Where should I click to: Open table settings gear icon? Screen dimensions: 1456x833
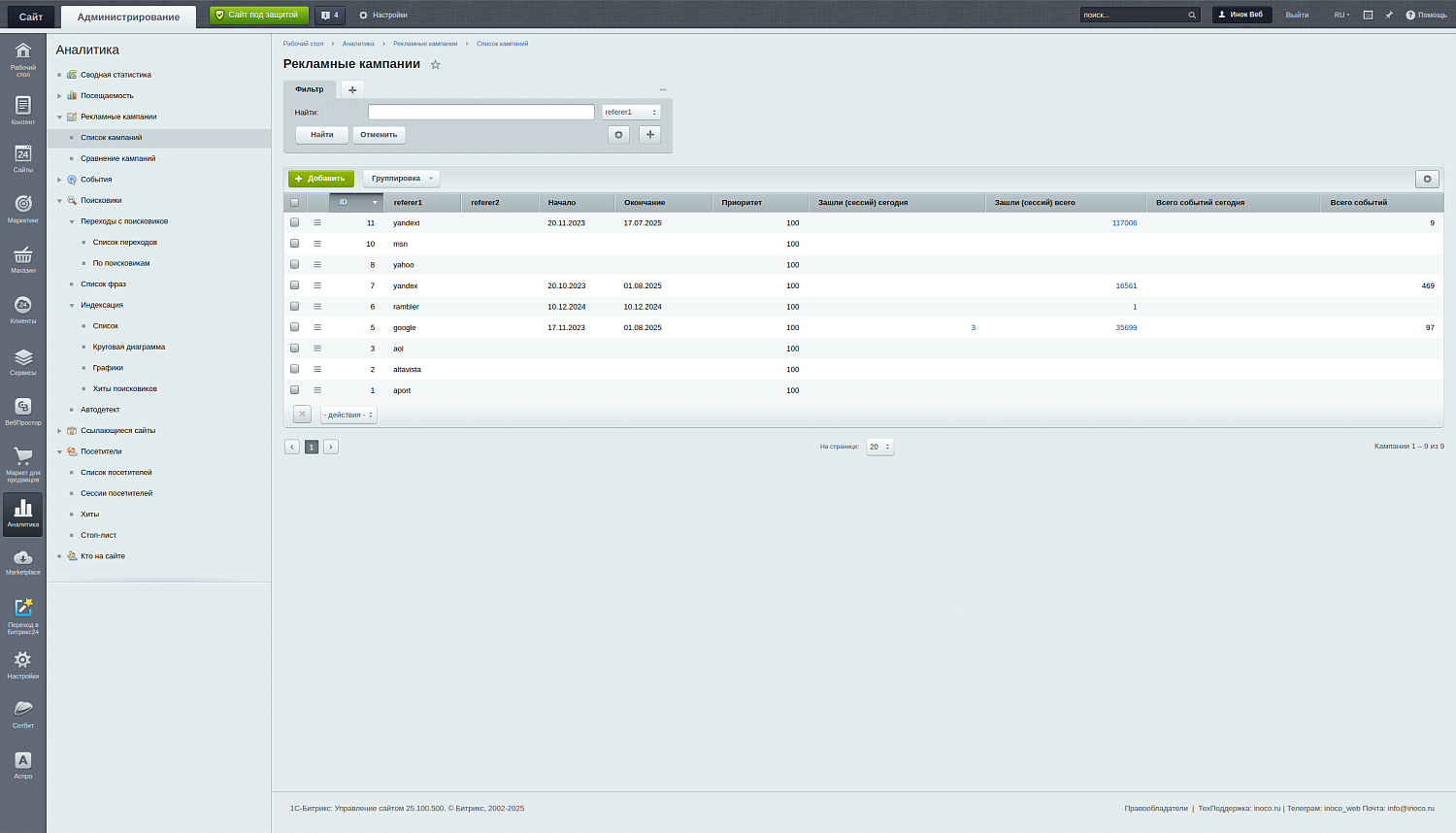[1427, 179]
